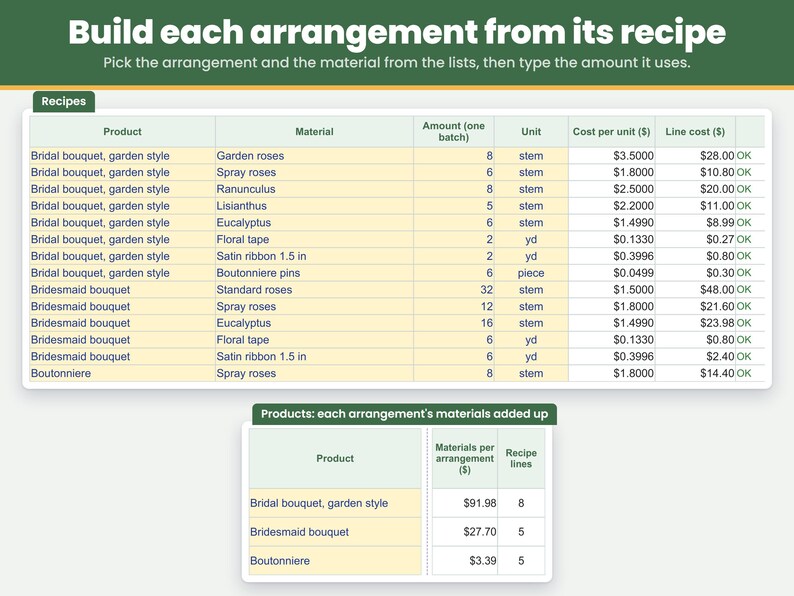Screen dimensions: 794x596
Task: Open product cell in Standard roses row
Action: click(x=123, y=290)
